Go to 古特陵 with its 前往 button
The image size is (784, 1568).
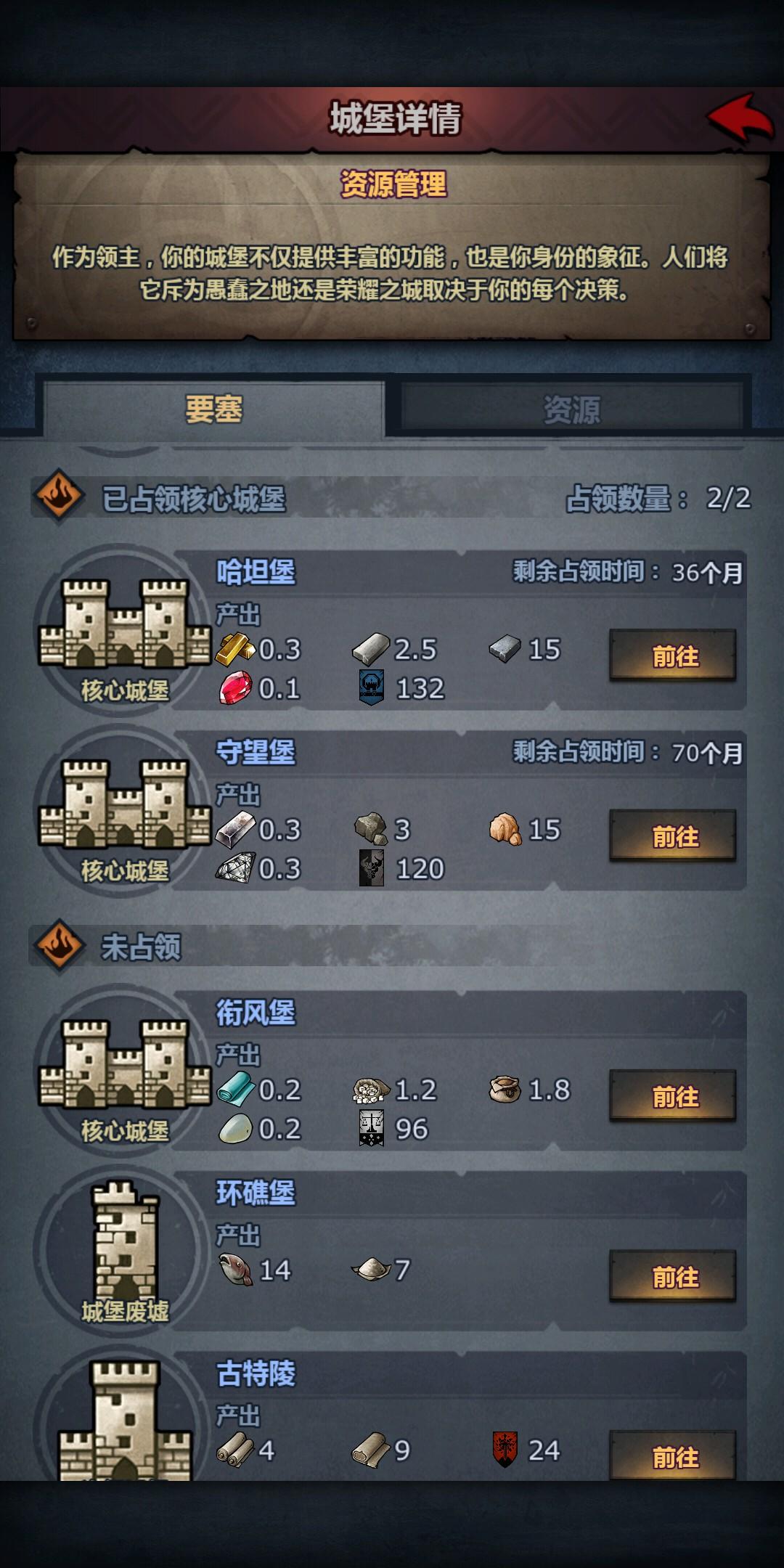point(673,1455)
